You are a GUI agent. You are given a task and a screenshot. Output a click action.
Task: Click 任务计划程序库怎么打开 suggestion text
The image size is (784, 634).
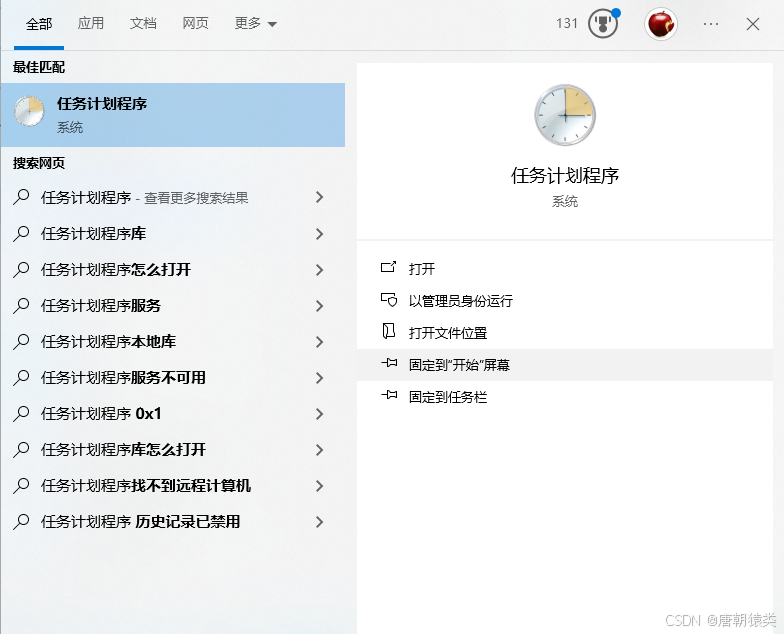pos(124,450)
